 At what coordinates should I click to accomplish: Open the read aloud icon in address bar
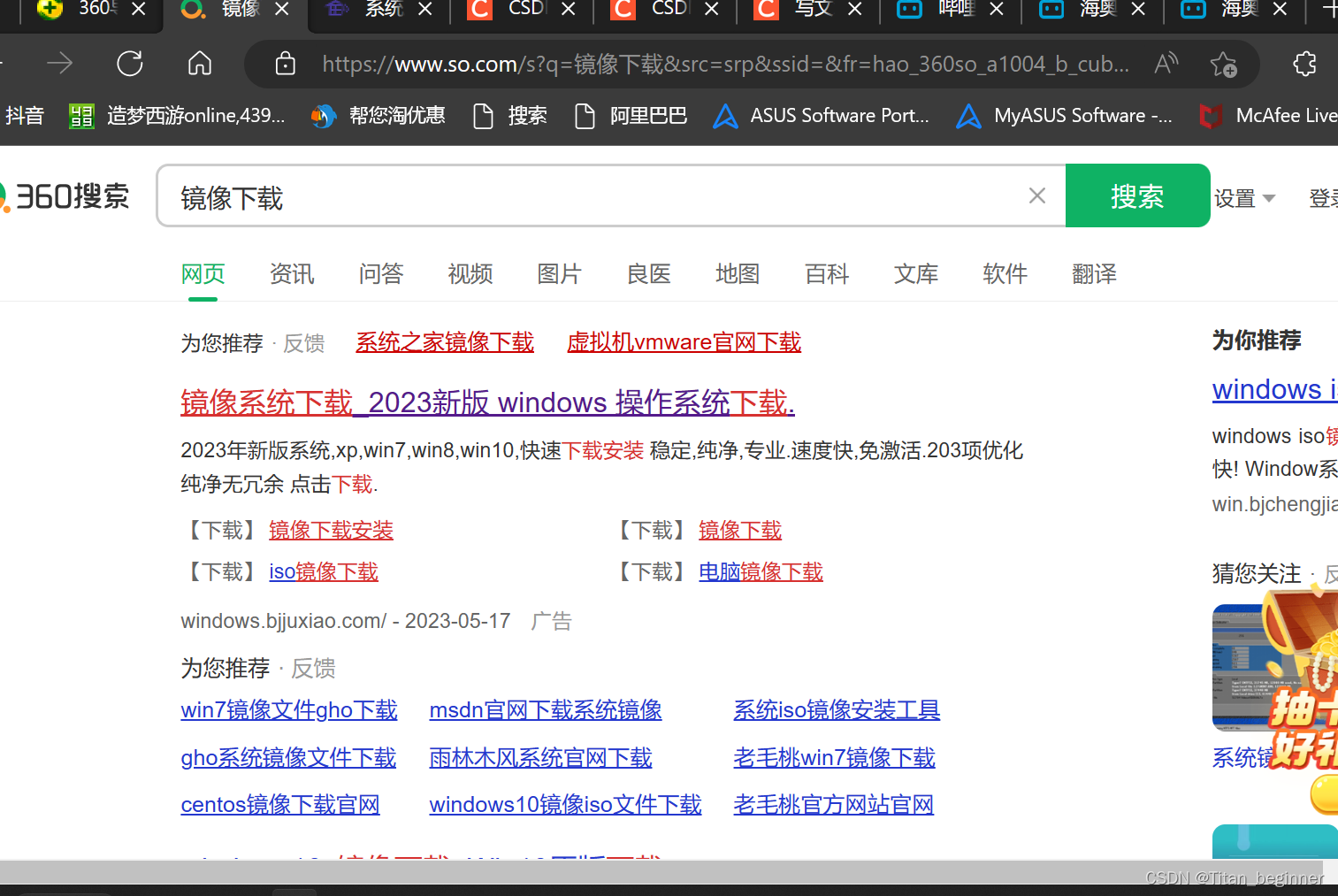pos(1166,64)
